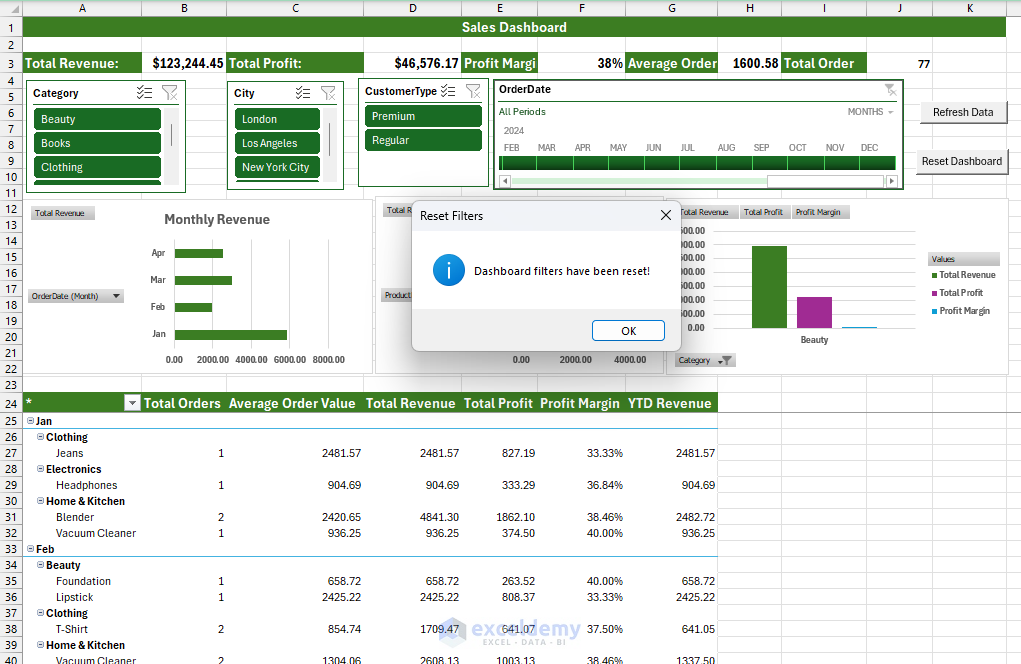Select Books in Category slicer
This screenshot has width=1021, height=664.
pos(97,143)
